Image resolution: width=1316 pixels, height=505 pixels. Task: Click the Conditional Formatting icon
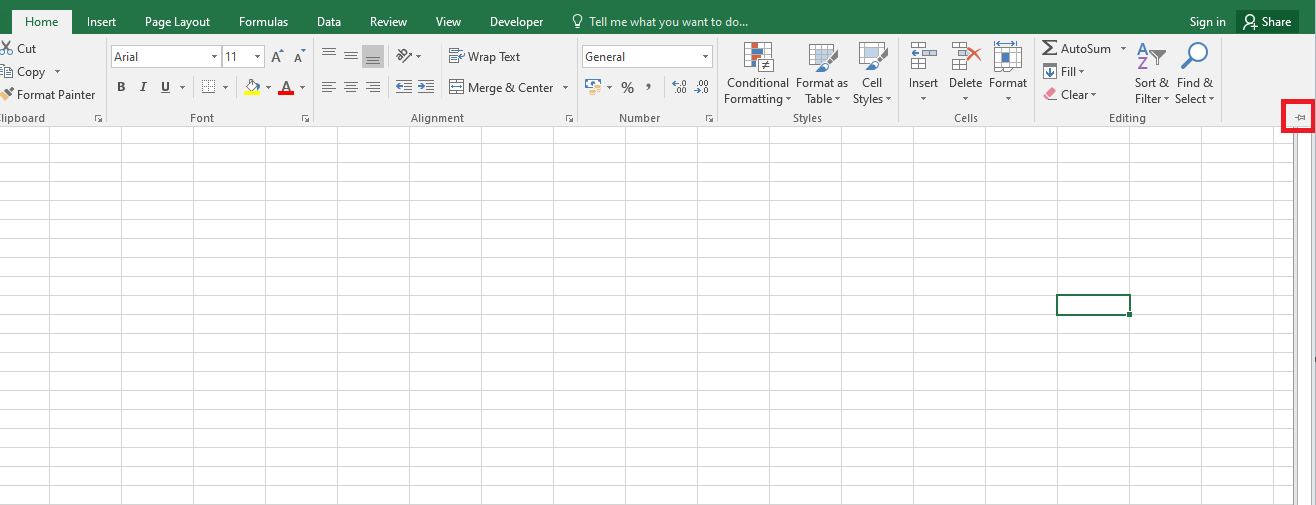point(757,57)
